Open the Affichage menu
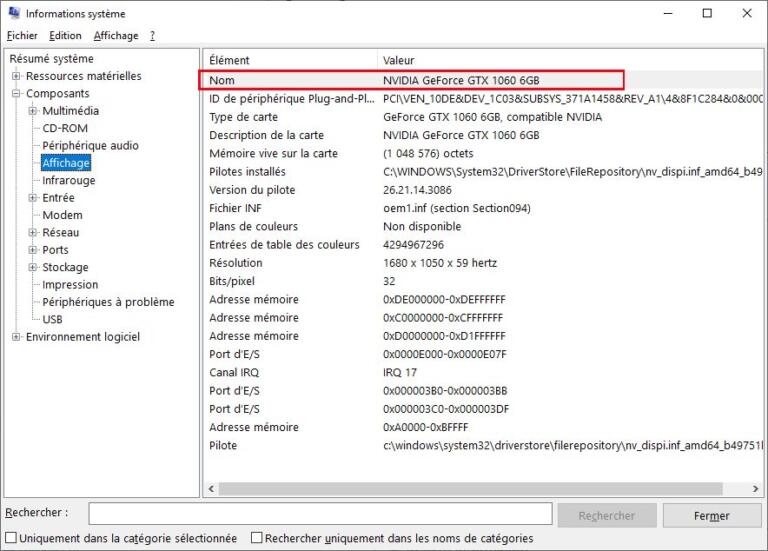This screenshot has height=551, width=768. point(116,36)
